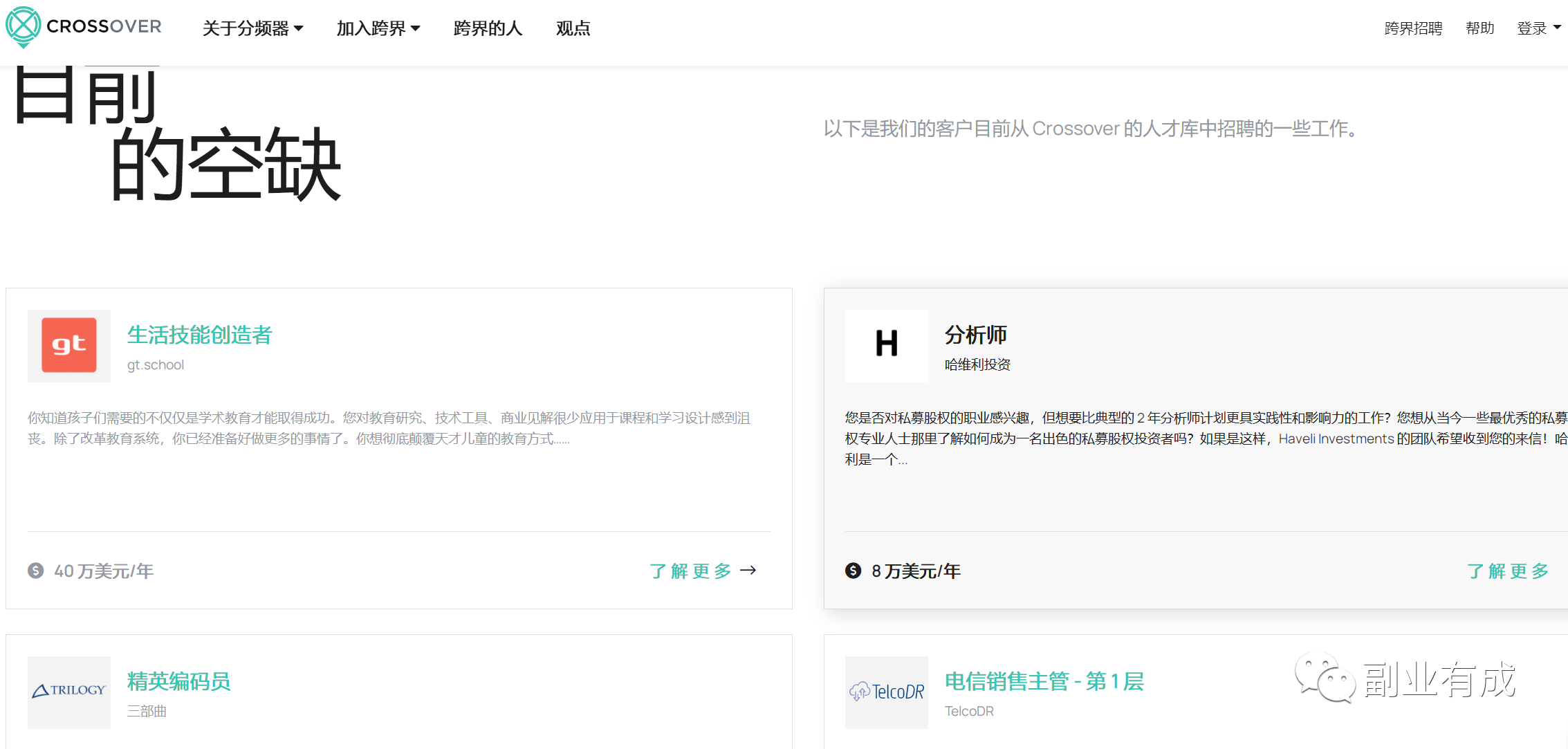
Task: Click dollar icon beside 8万美元/年
Action: pyautogui.click(x=854, y=571)
